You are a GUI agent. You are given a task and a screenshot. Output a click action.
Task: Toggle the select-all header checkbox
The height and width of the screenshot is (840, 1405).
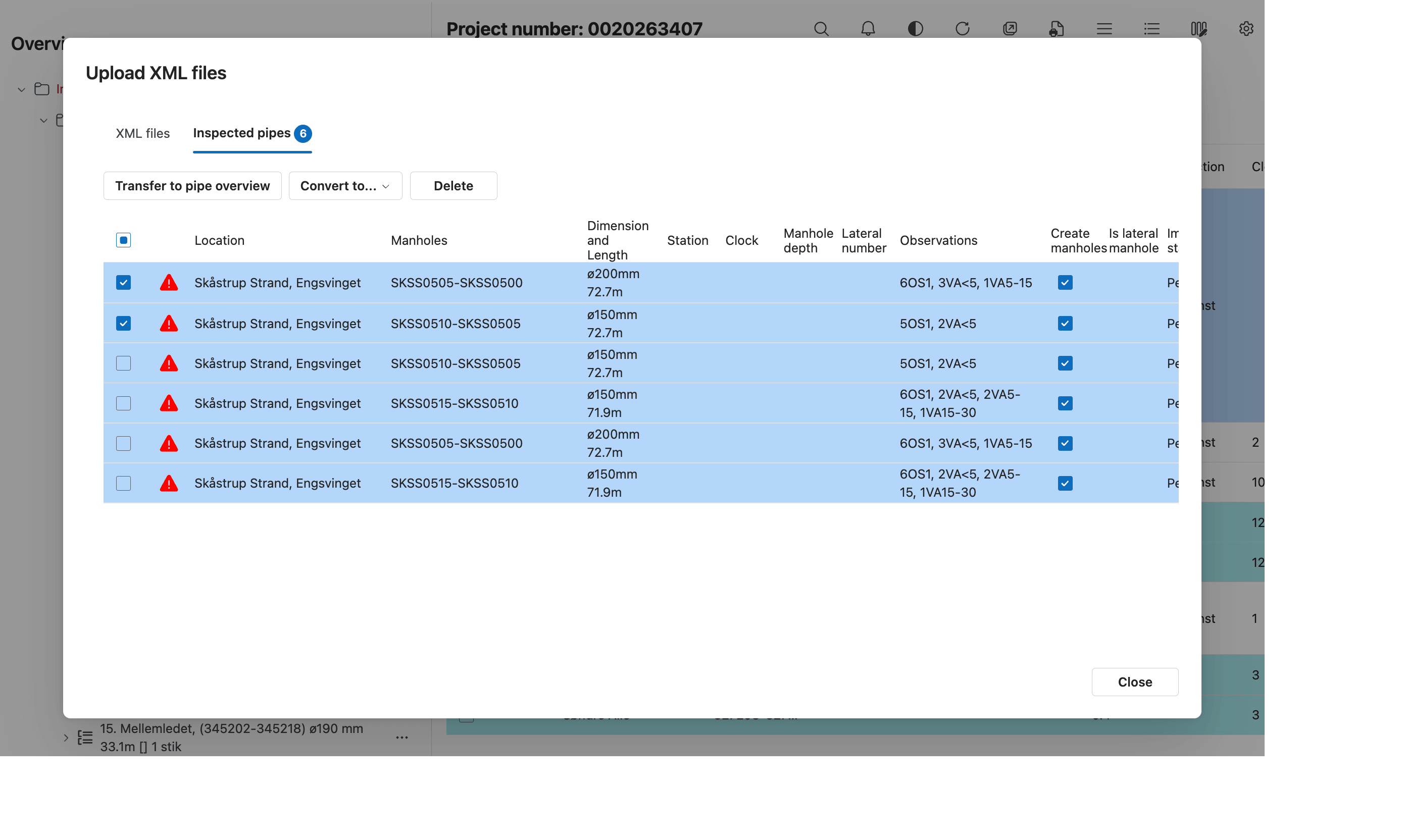coord(123,240)
